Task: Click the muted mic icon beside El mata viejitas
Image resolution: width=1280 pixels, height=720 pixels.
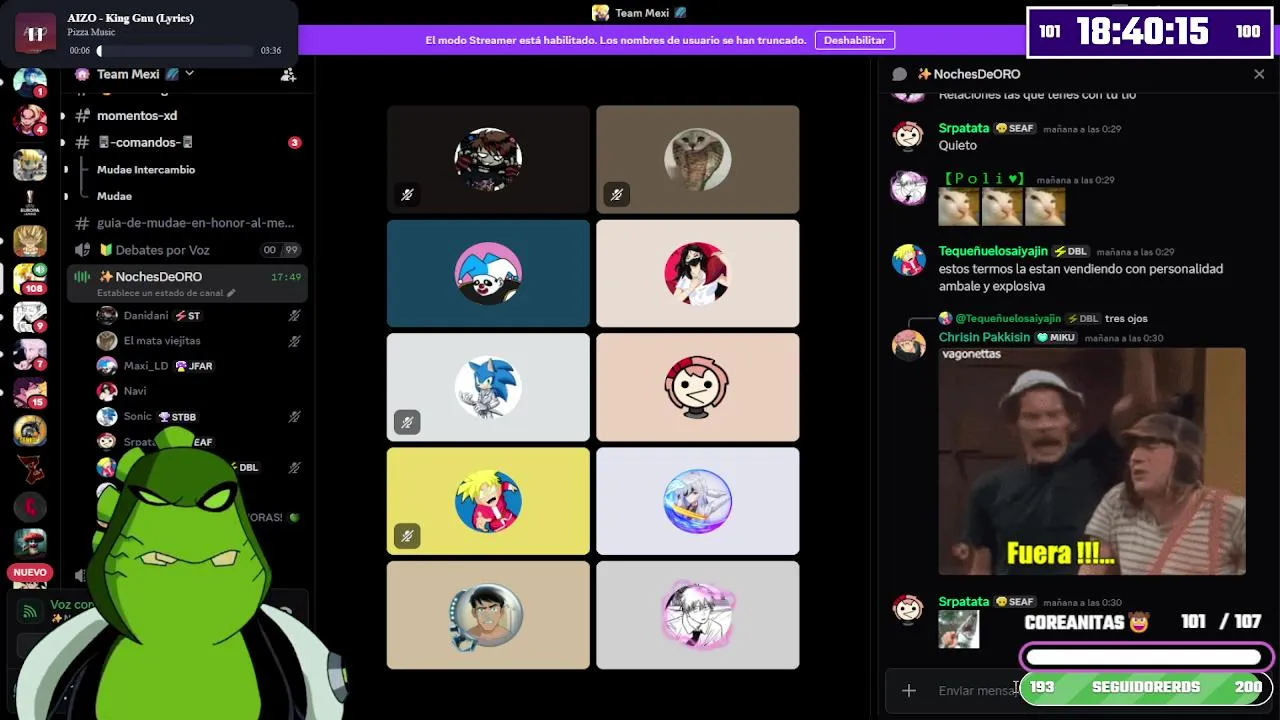Action: (294, 341)
